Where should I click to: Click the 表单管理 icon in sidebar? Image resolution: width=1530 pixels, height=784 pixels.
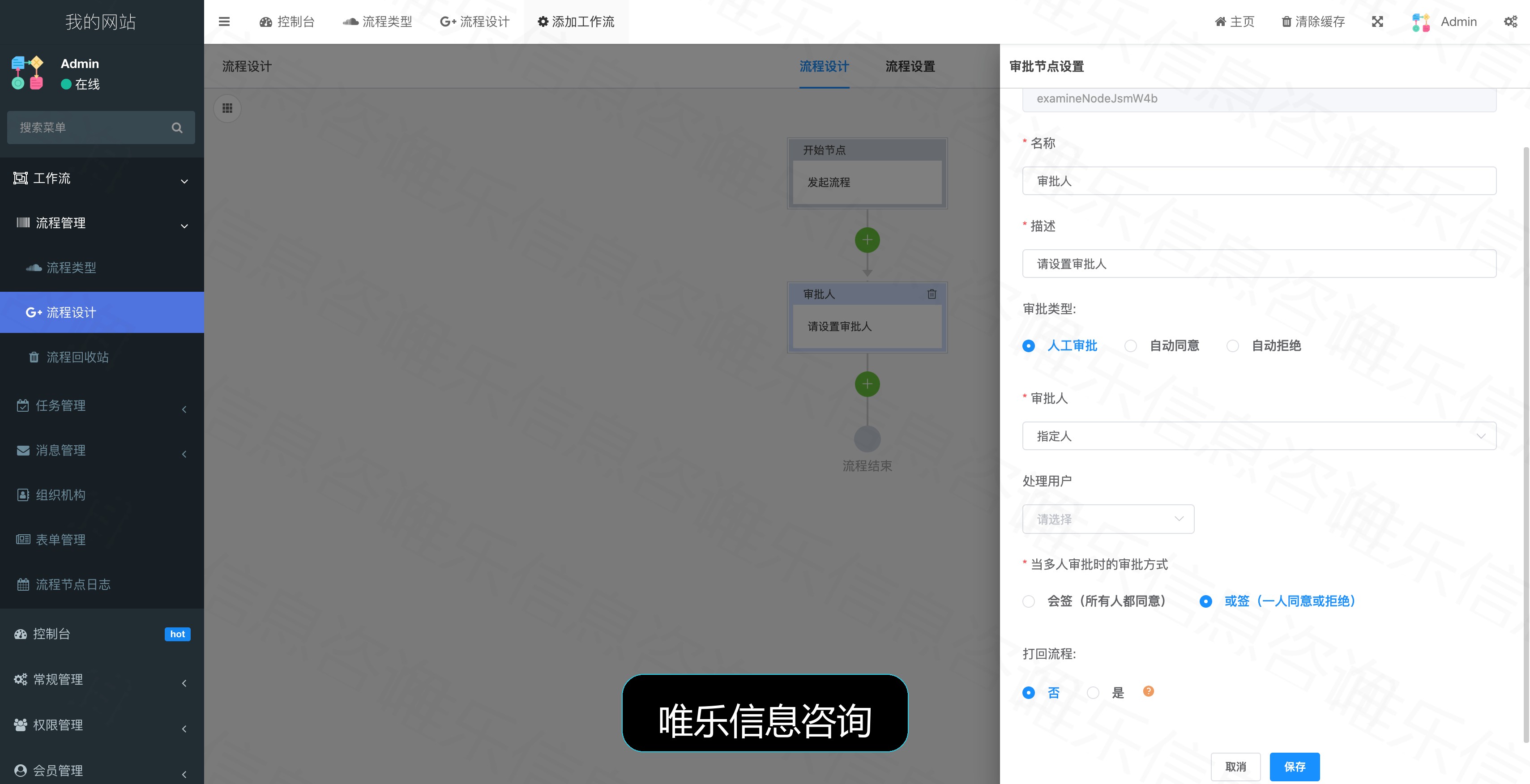coord(23,539)
